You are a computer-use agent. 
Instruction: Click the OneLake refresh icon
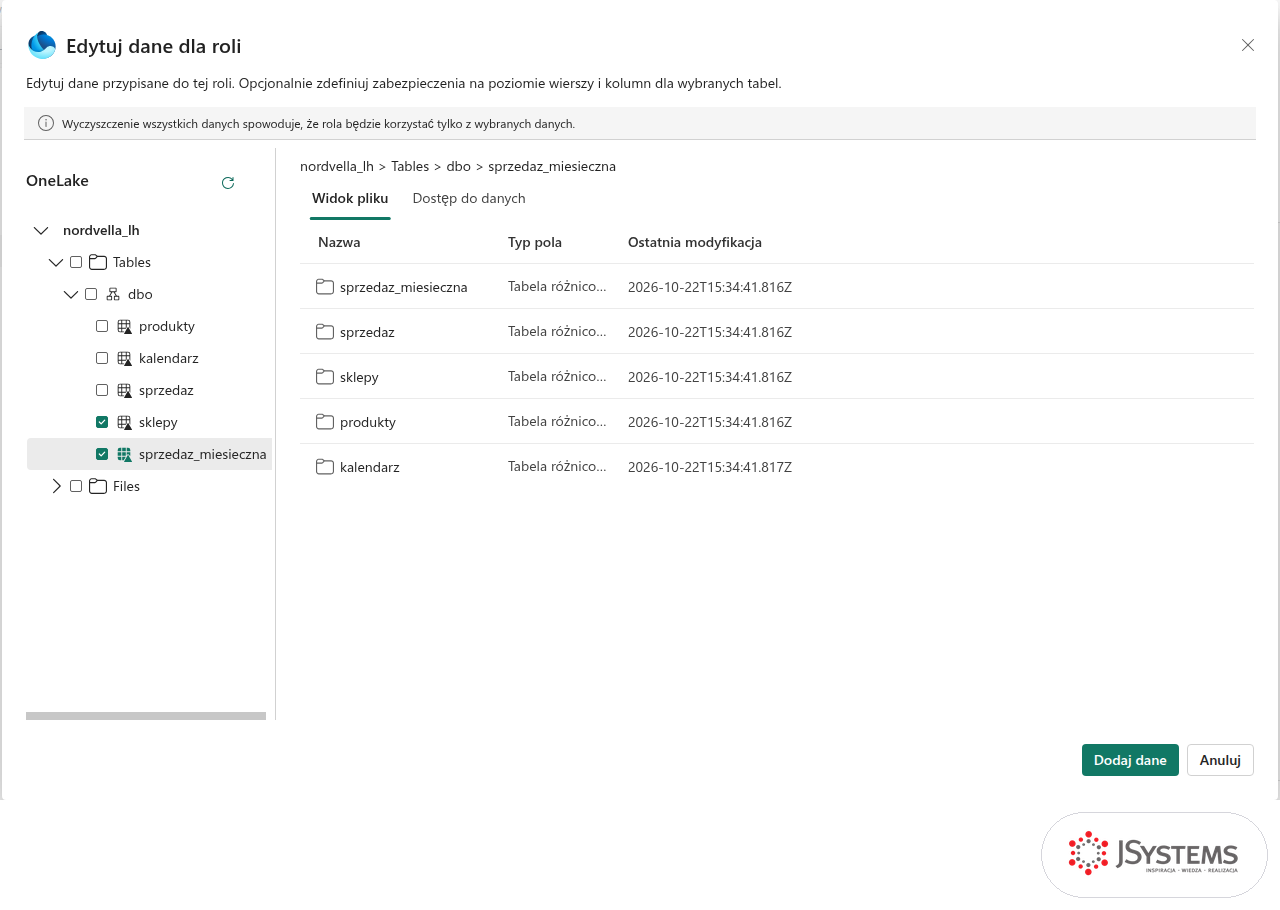point(228,183)
